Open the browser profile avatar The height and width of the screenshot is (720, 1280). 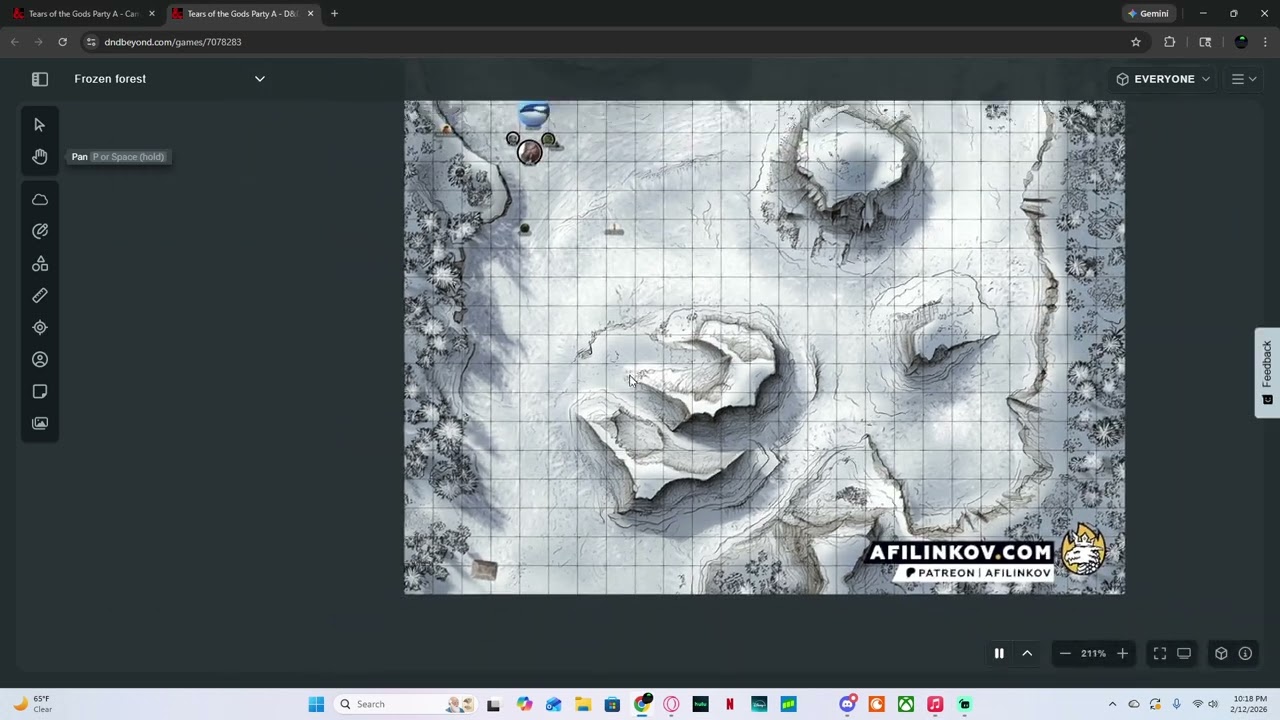[x=1241, y=42]
